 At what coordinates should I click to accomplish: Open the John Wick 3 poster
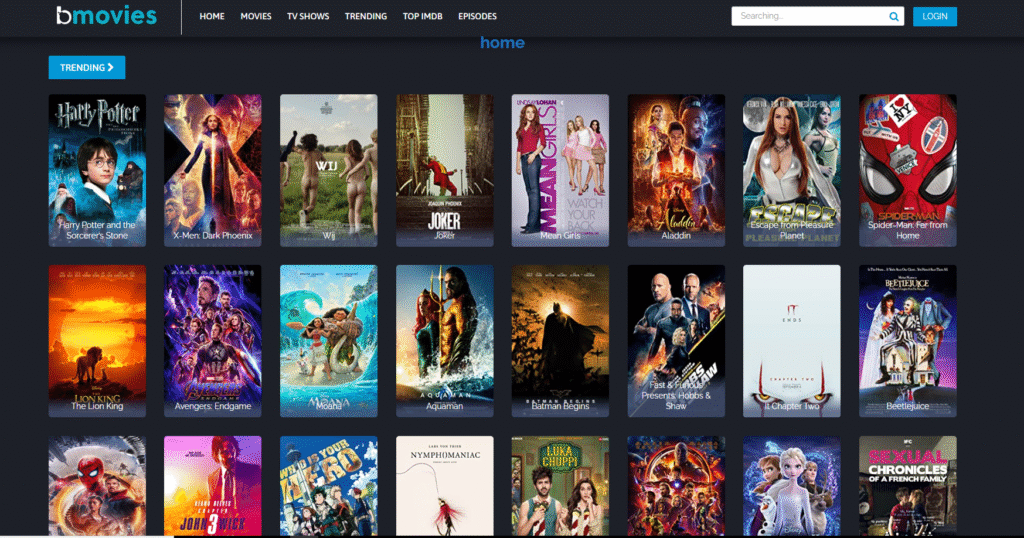[x=213, y=486]
